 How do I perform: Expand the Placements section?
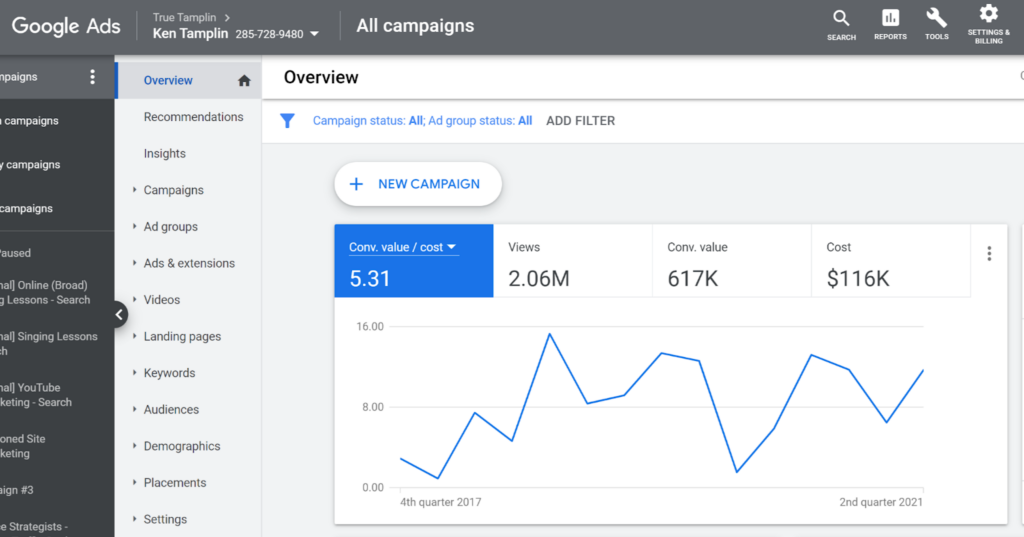(135, 483)
